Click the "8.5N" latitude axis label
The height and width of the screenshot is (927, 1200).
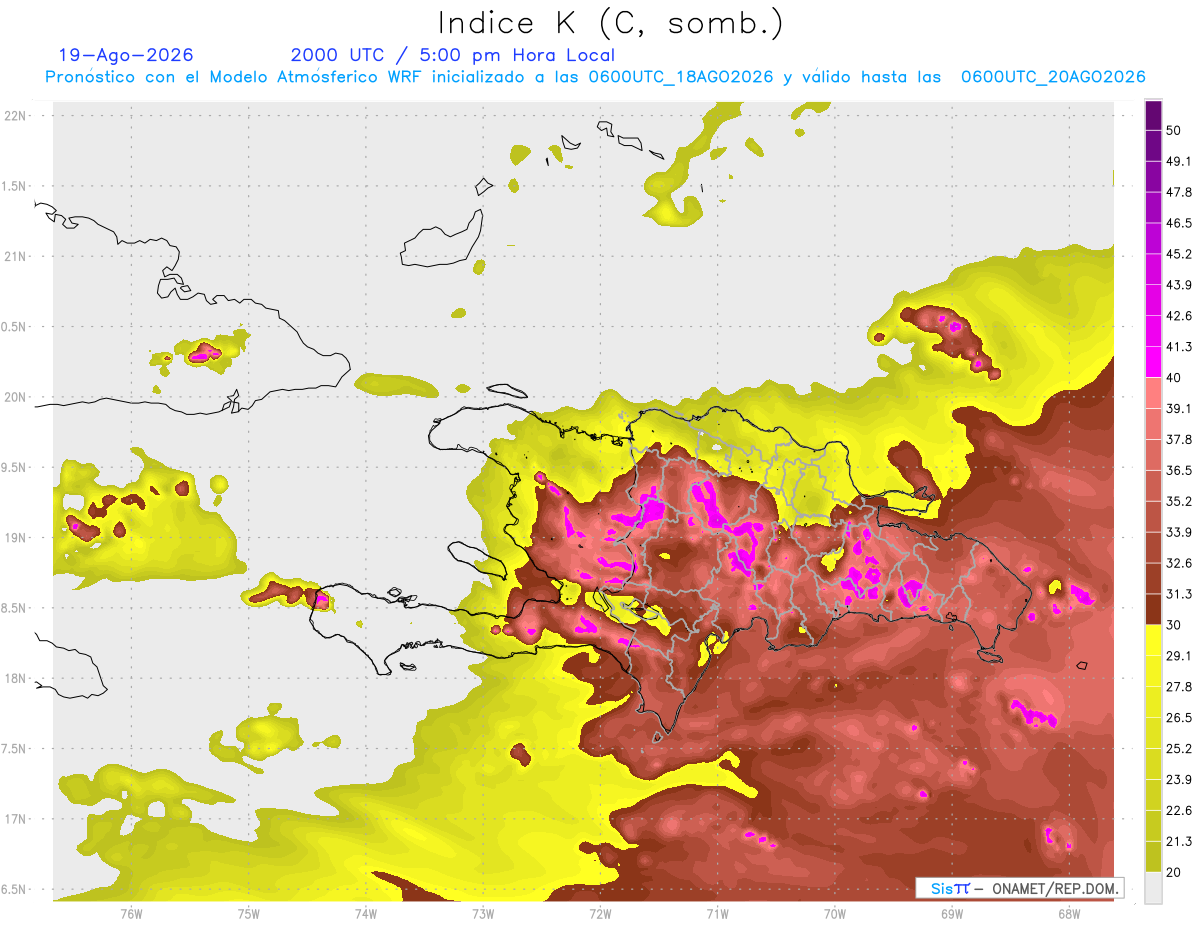tap(15, 608)
